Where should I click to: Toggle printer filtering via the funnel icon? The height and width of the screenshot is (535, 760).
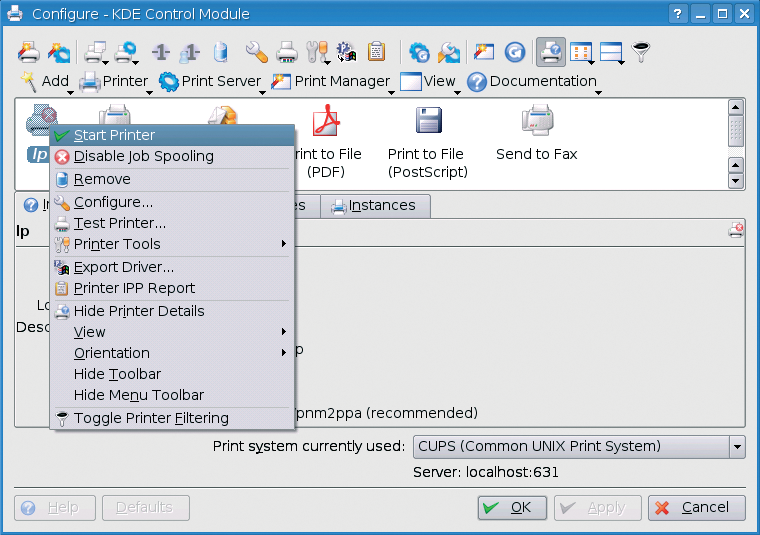(641, 52)
